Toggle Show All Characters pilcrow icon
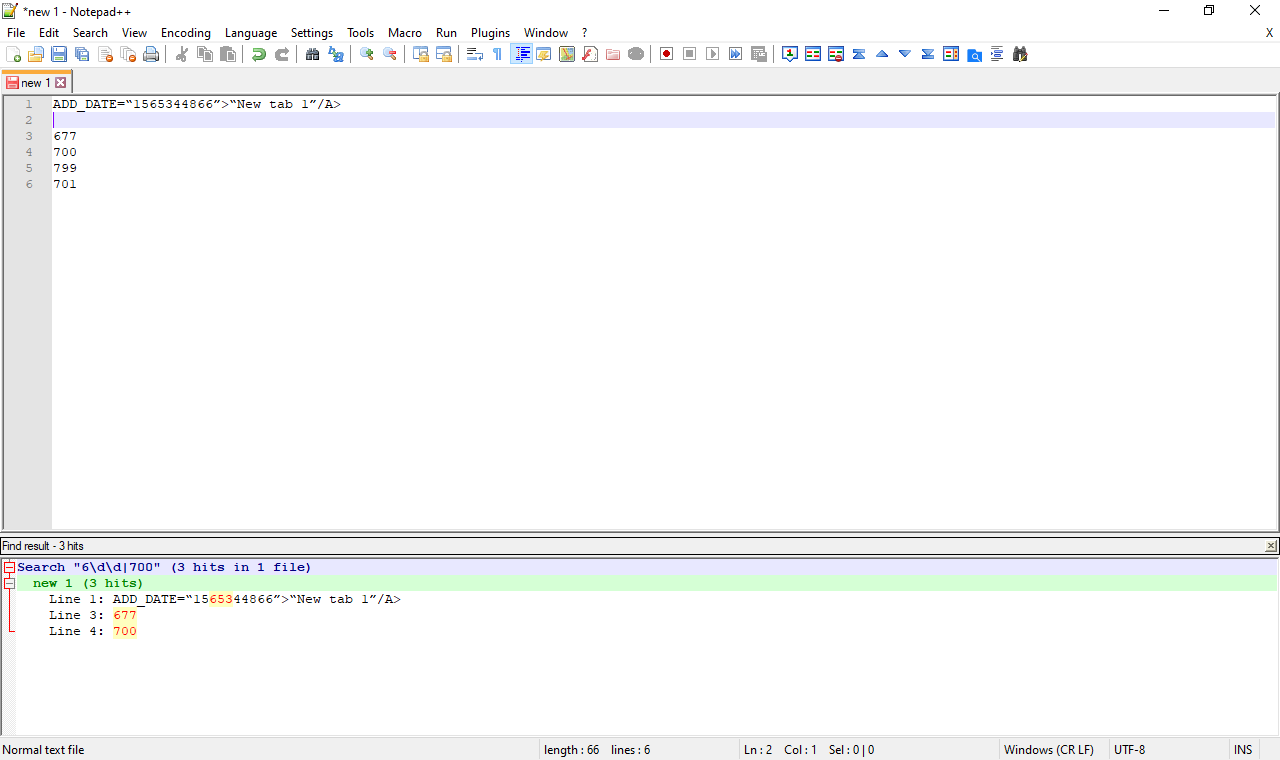 [x=498, y=54]
